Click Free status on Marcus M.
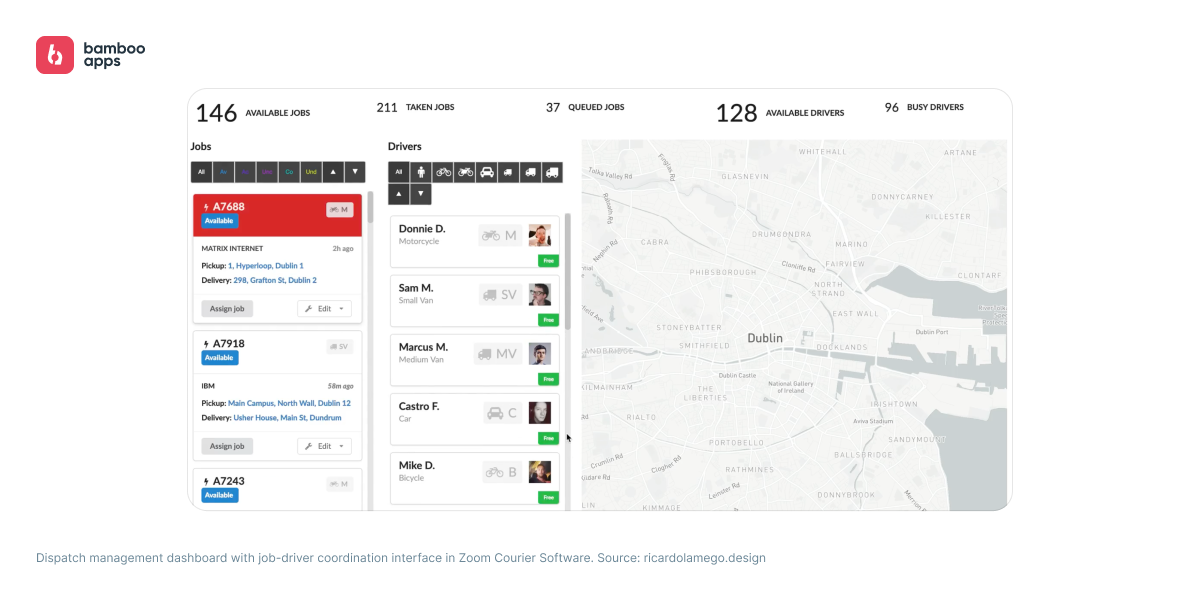Viewport: 1200px width, 600px height. point(548,379)
